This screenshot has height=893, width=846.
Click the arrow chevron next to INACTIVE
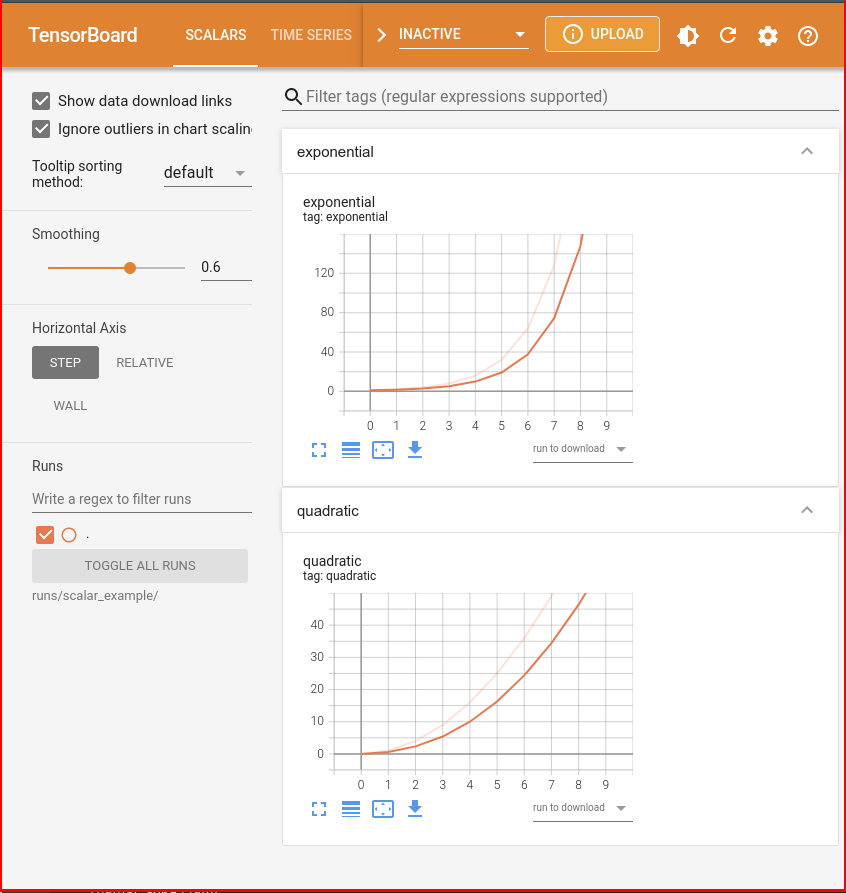[x=381, y=35]
